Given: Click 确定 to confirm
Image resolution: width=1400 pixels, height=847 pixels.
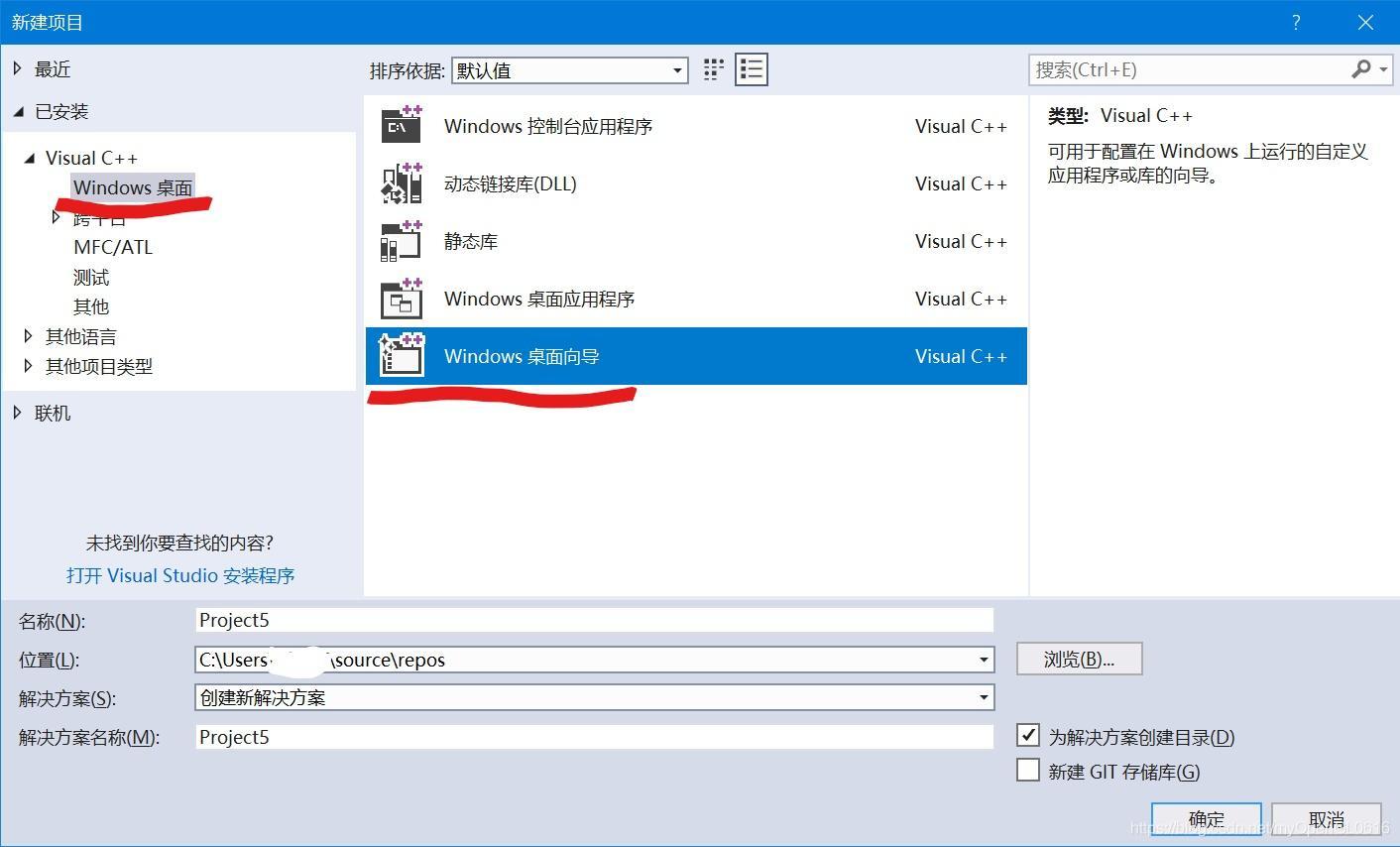Looking at the screenshot, I should tap(1207, 819).
